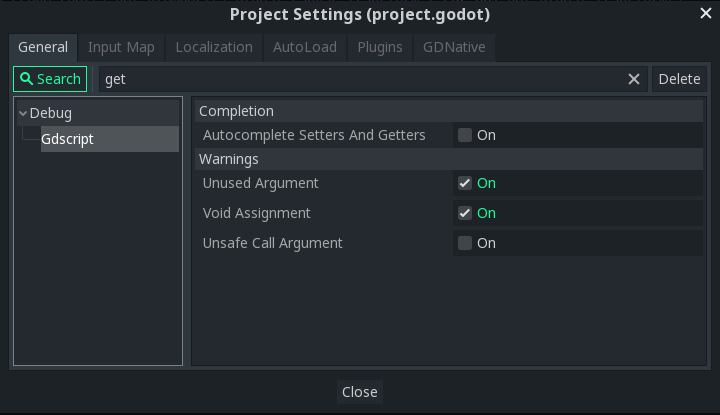Viewport: 720px width, 415px height.
Task: Focus the search text field containing "get"
Action: (x=360, y=79)
